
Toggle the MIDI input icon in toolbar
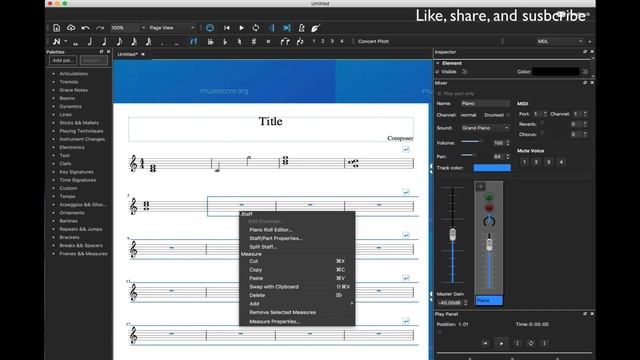(210, 28)
